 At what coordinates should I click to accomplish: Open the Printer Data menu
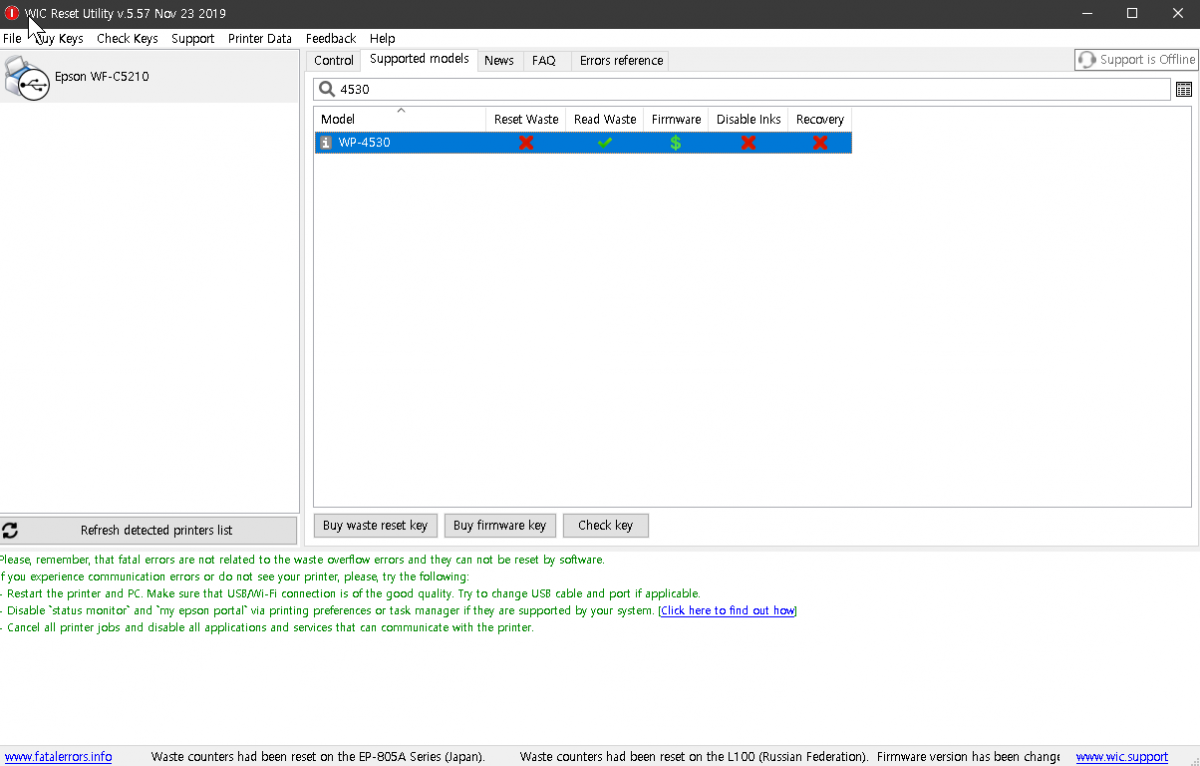tap(260, 39)
